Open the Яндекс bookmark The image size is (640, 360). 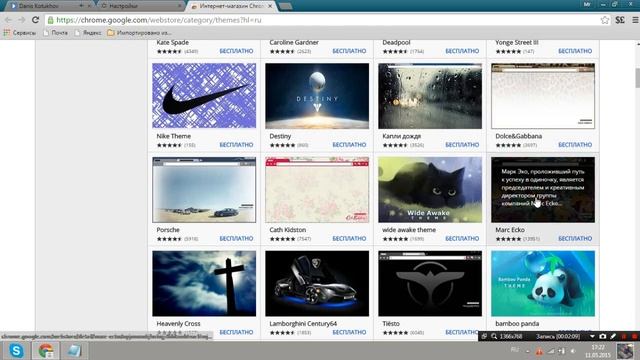click(x=88, y=33)
